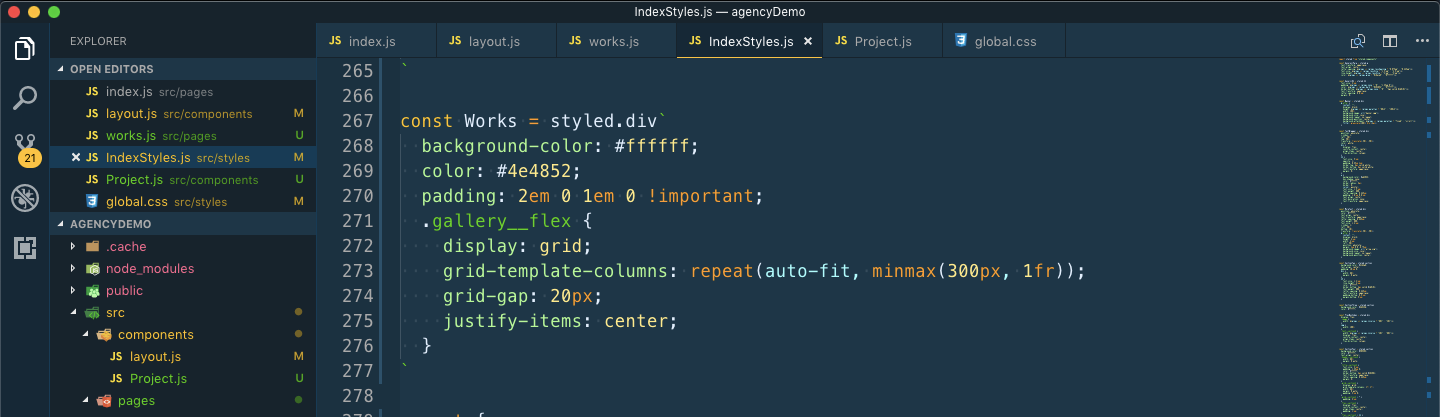Screen dimensions: 1440x417
Task: Close IndexStyles.js in Open Editors list
Action: pos(76,158)
